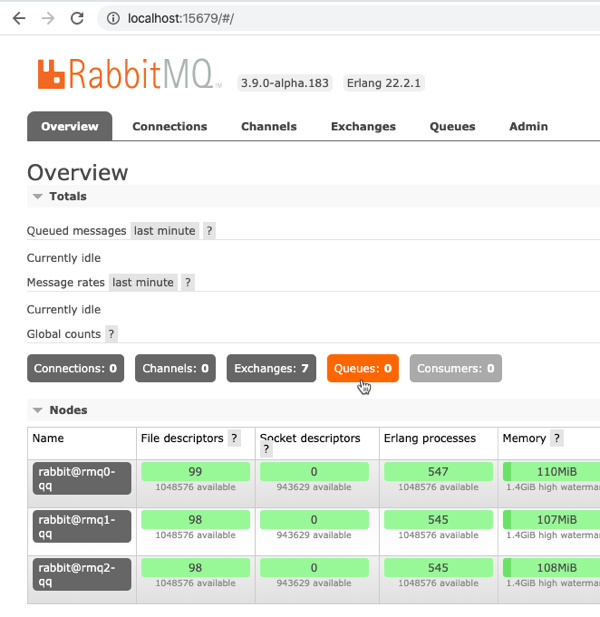Click the Queues: 0 count button
Image resolution: width=600 pixels, height=617 pixels.
pyautogui.click(x=362, y=369)
